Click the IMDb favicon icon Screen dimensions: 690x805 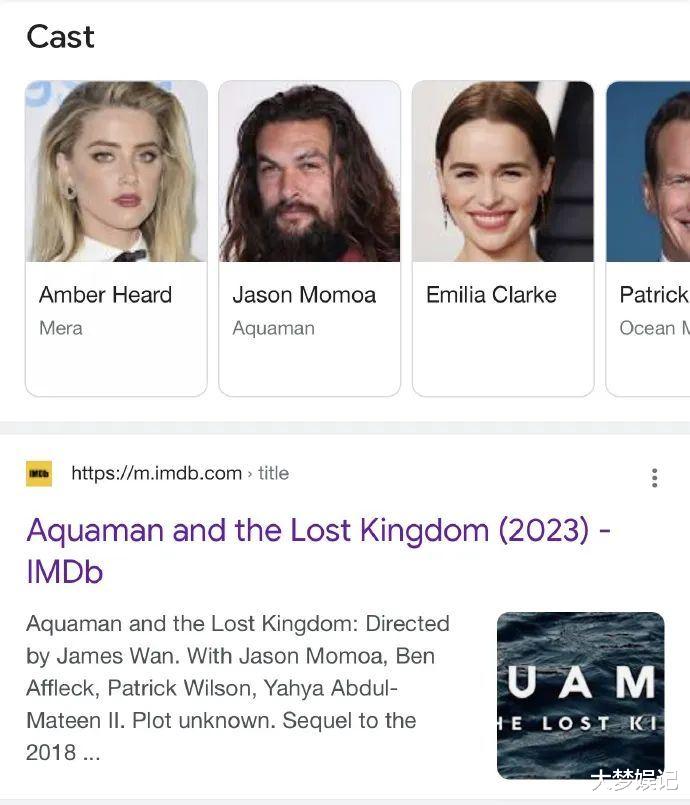40,473
